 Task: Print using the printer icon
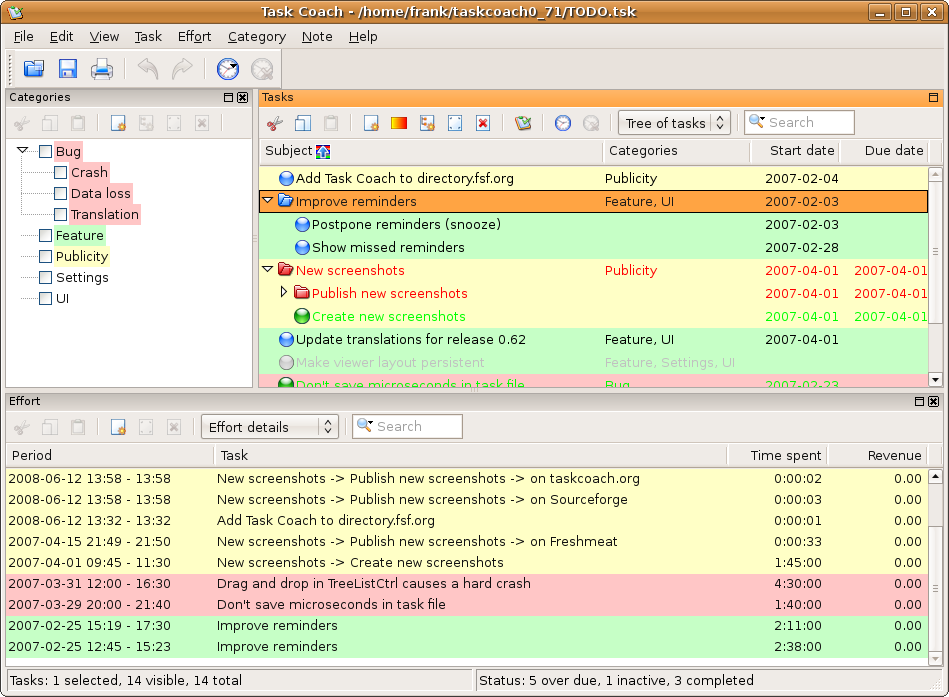click(x=102, y=69)
